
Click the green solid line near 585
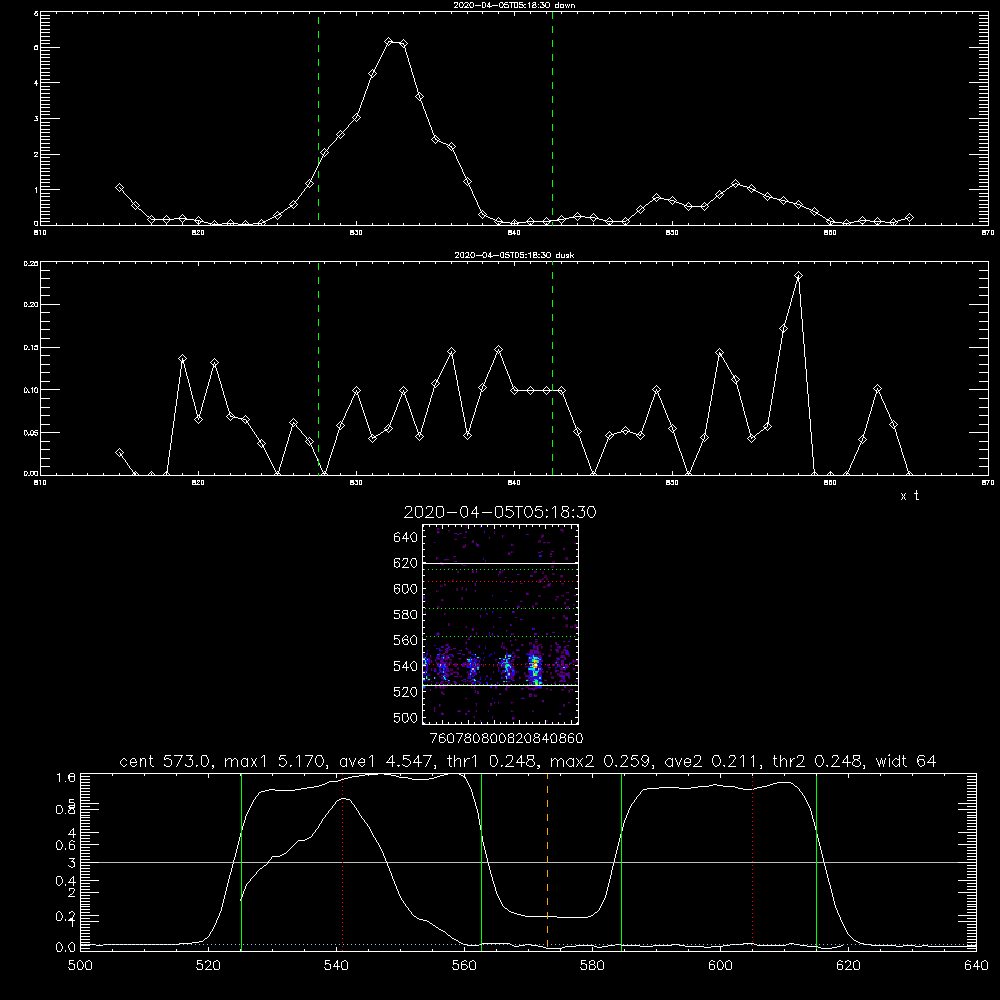pyautogui.click(x=621, y=861)
